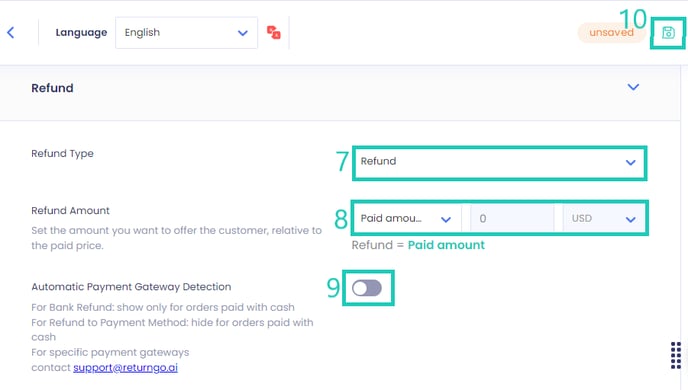This screenshot has height=390, width=688.
Task: Click the Refund section header title
Action: pos(52,88)
